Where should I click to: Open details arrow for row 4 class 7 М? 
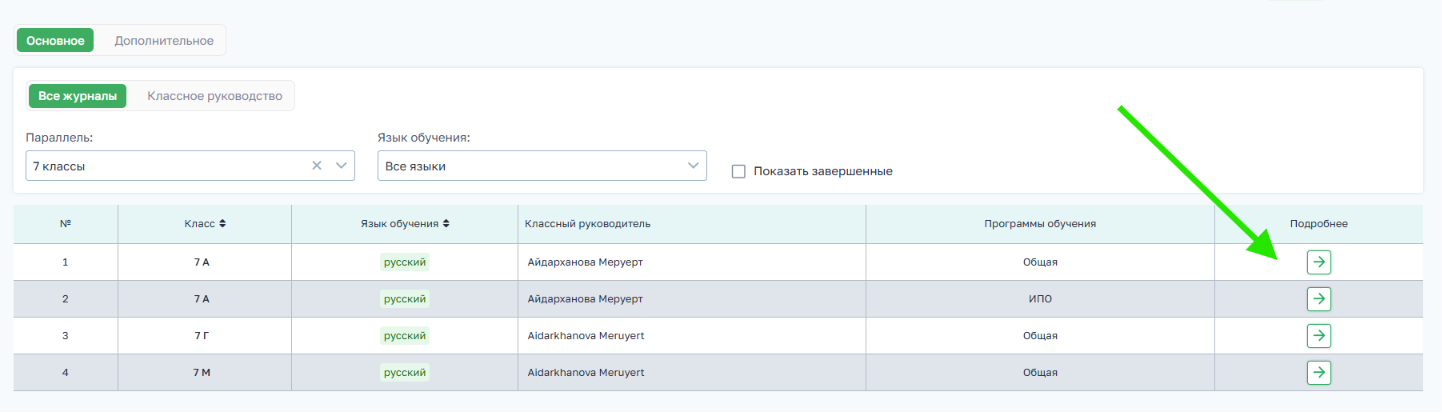click(1319, 373)
